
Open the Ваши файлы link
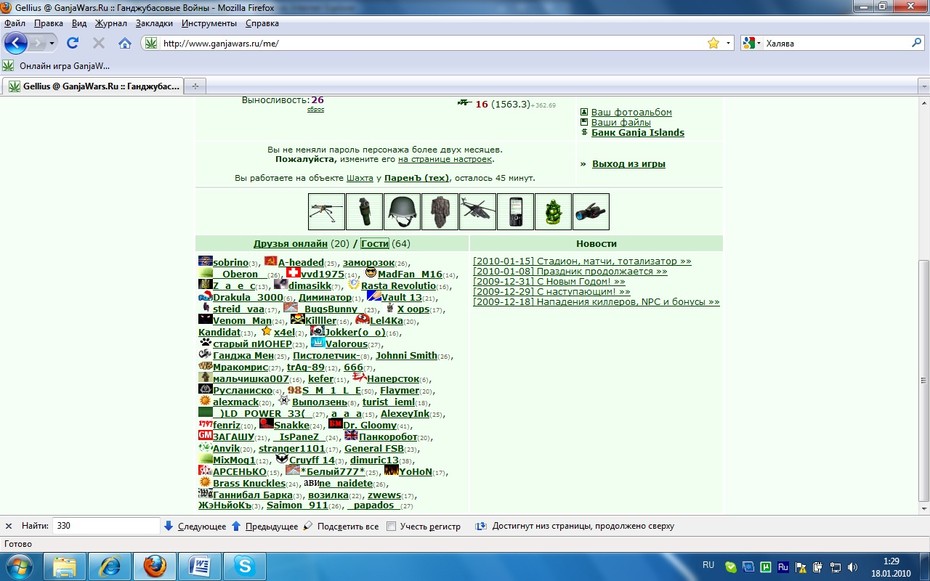tap(620, 122)
